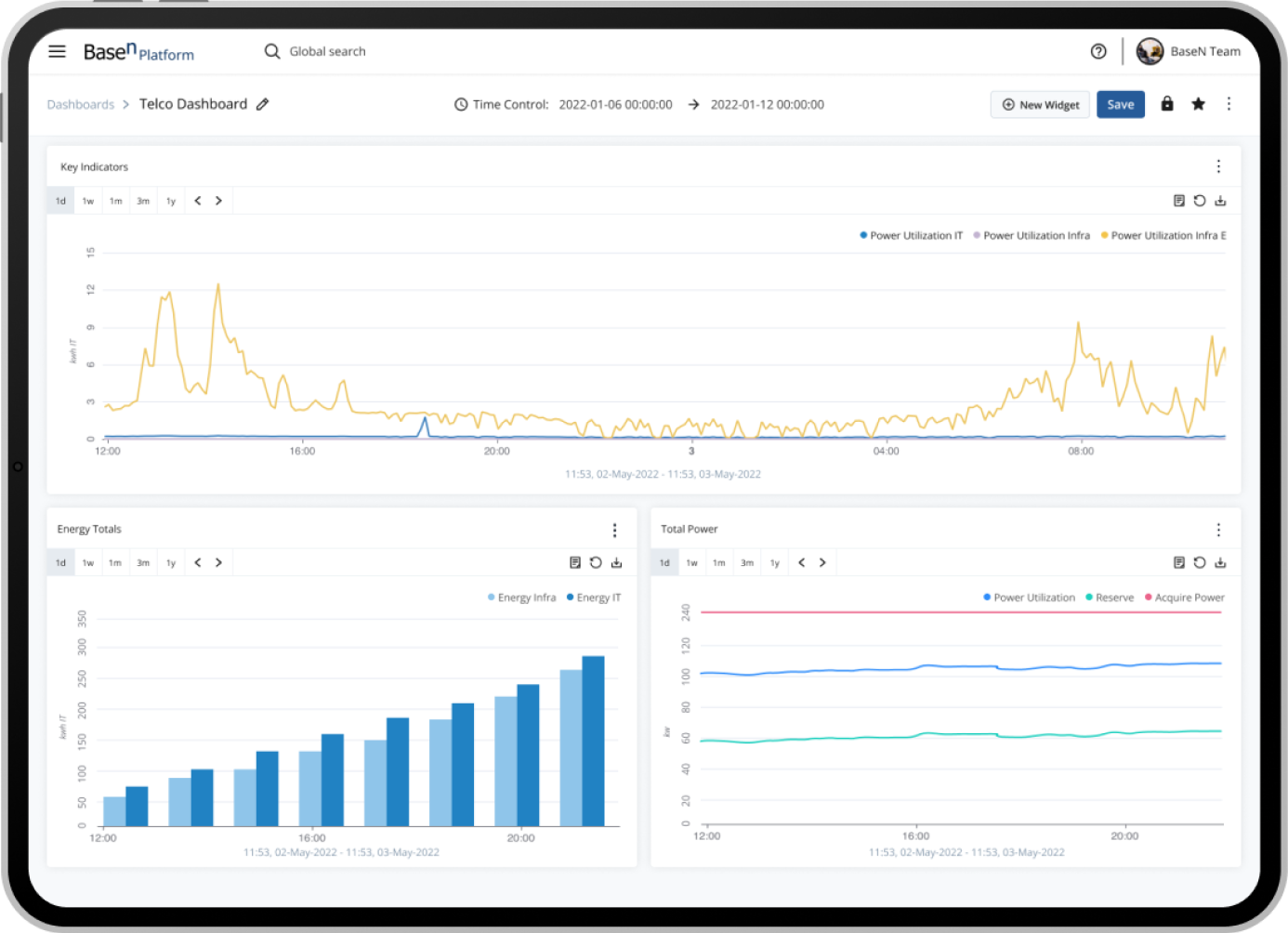
Task: Select 3m range in Energy Totals
Action: coord(143,562)
